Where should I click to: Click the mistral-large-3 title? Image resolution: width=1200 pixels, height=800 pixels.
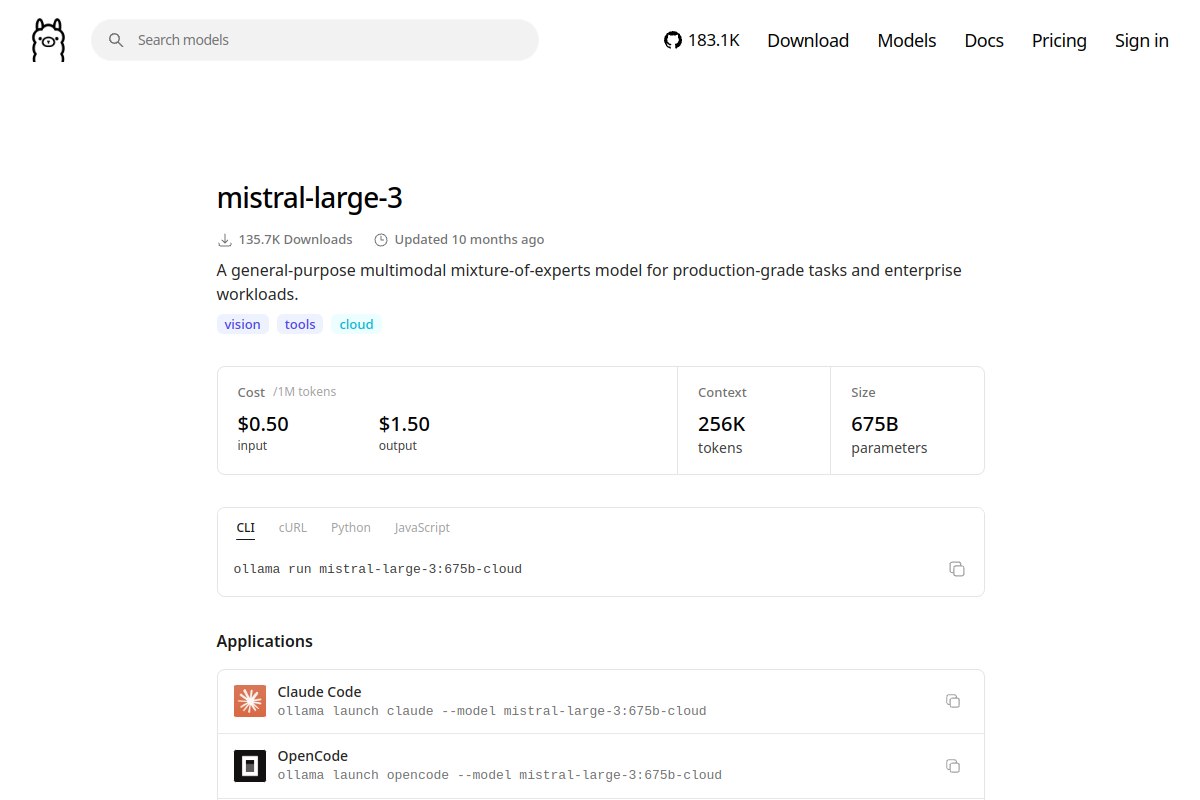pos(310,198)
